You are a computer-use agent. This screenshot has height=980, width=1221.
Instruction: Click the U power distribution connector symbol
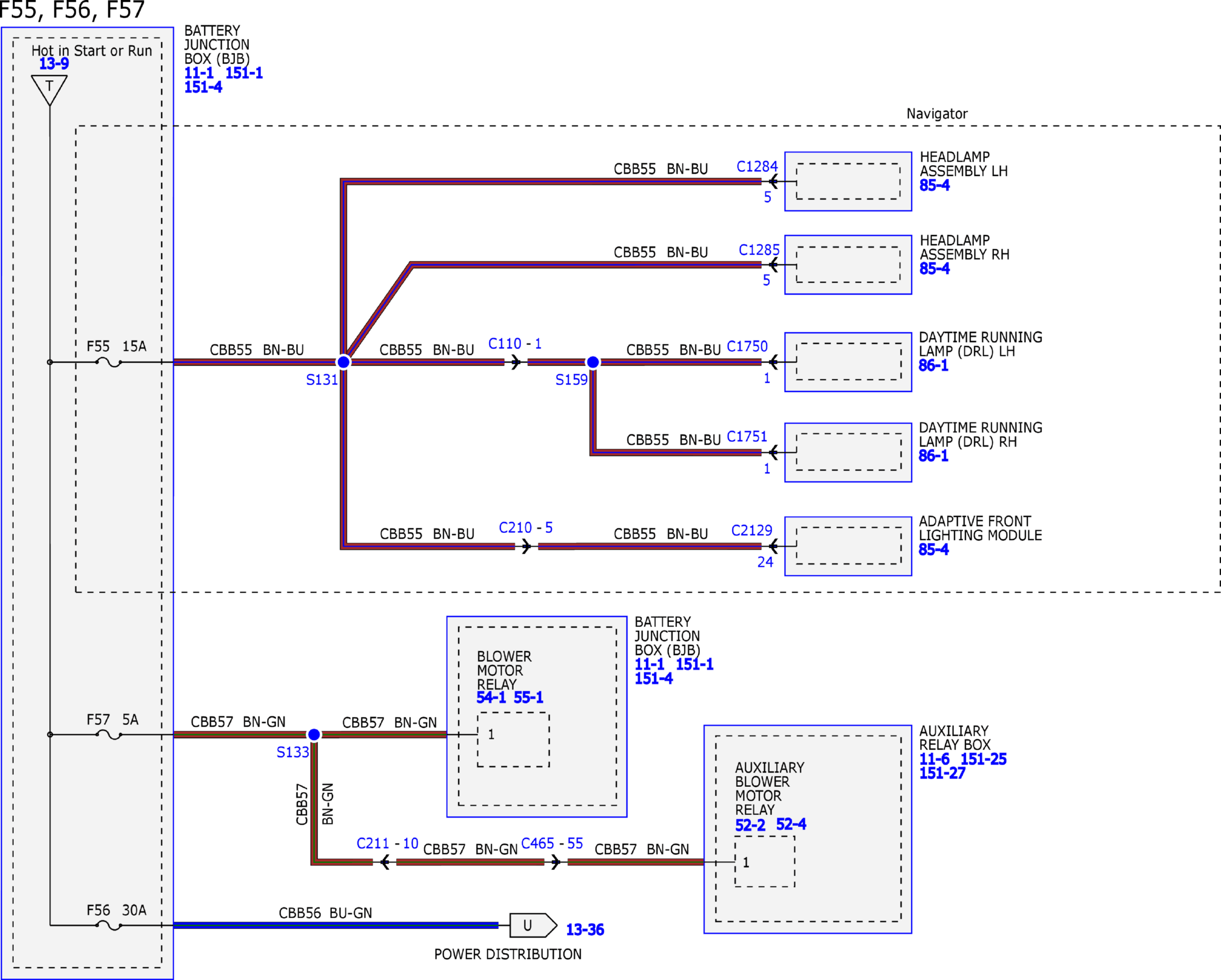(533, 925)
